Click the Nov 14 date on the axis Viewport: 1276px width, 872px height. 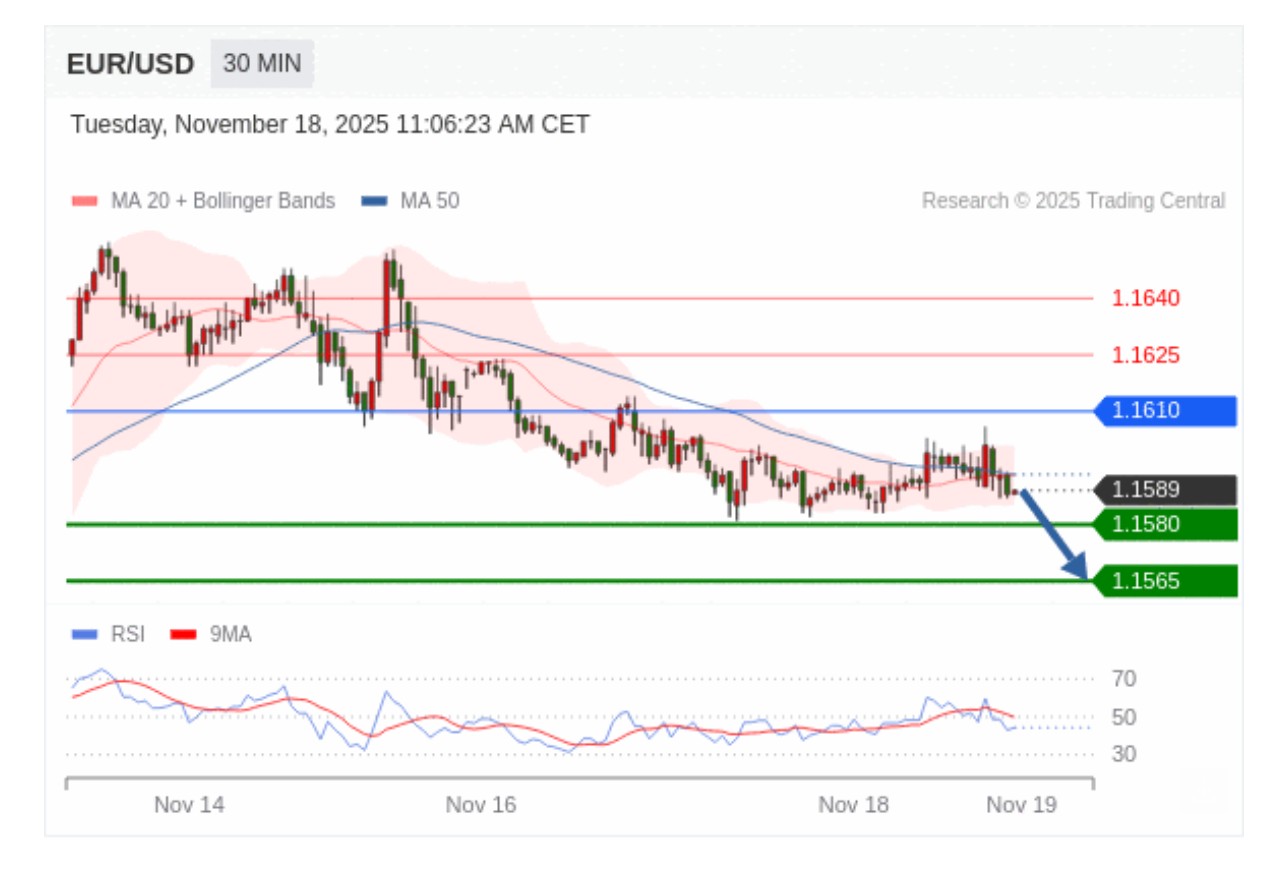tap(189, 805)
